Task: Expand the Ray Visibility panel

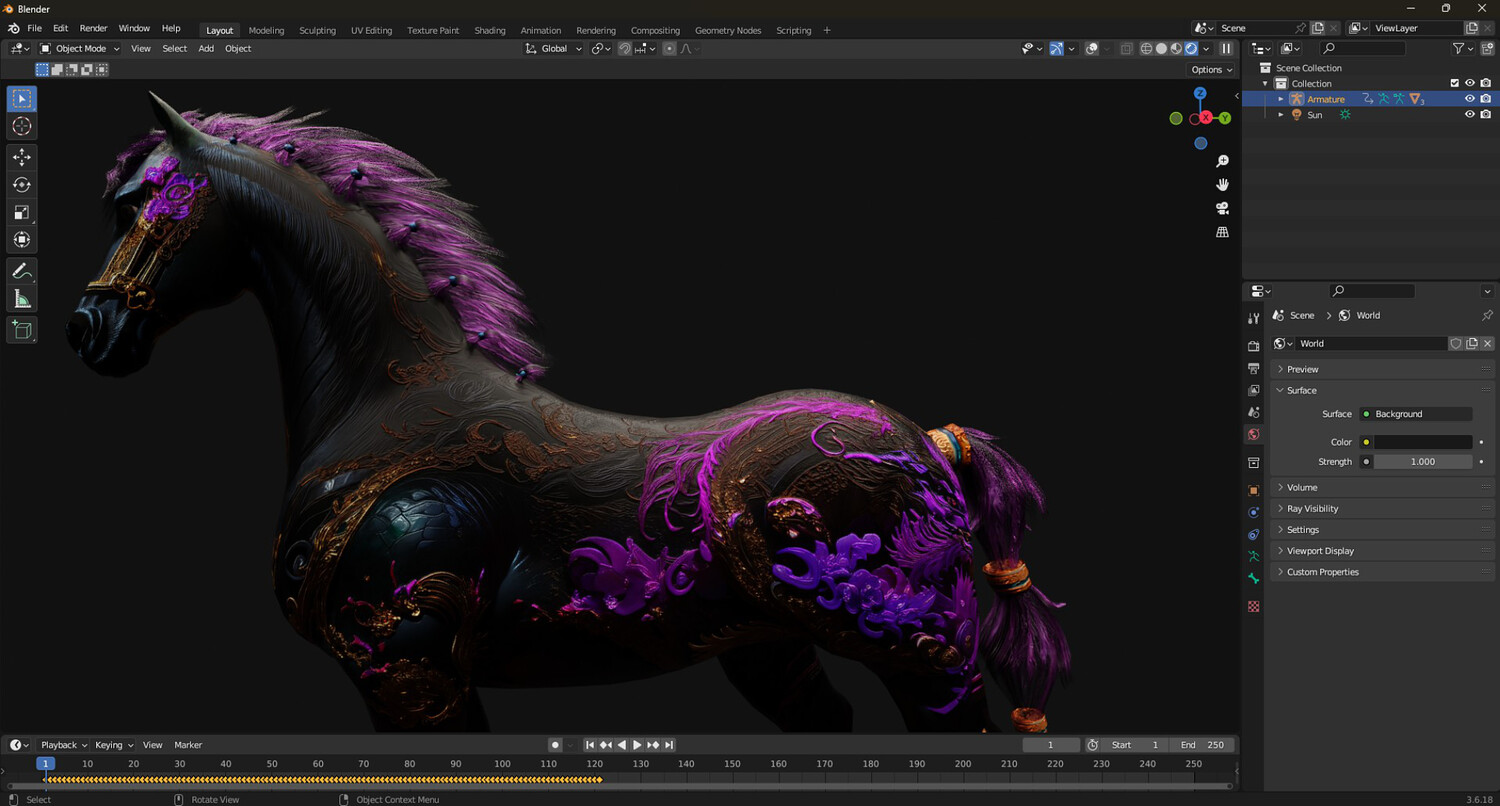Action: point(1382,508)
